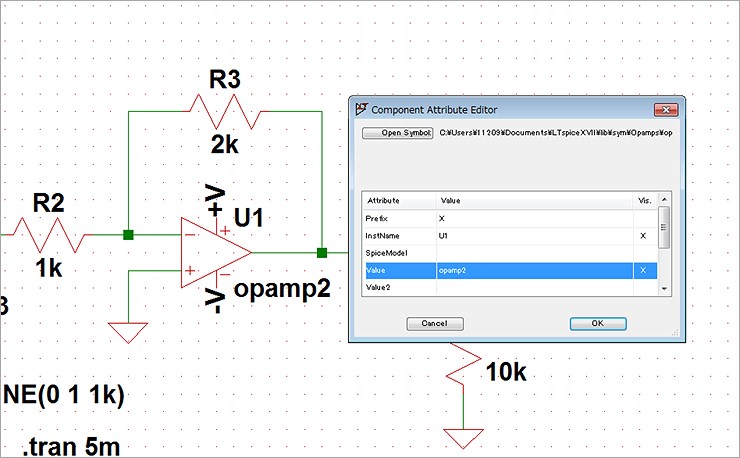The height and width of the screenshot is (458, 740).
Task: Click the junction node at the op-amp output
Action: click(x=322, y=253)
